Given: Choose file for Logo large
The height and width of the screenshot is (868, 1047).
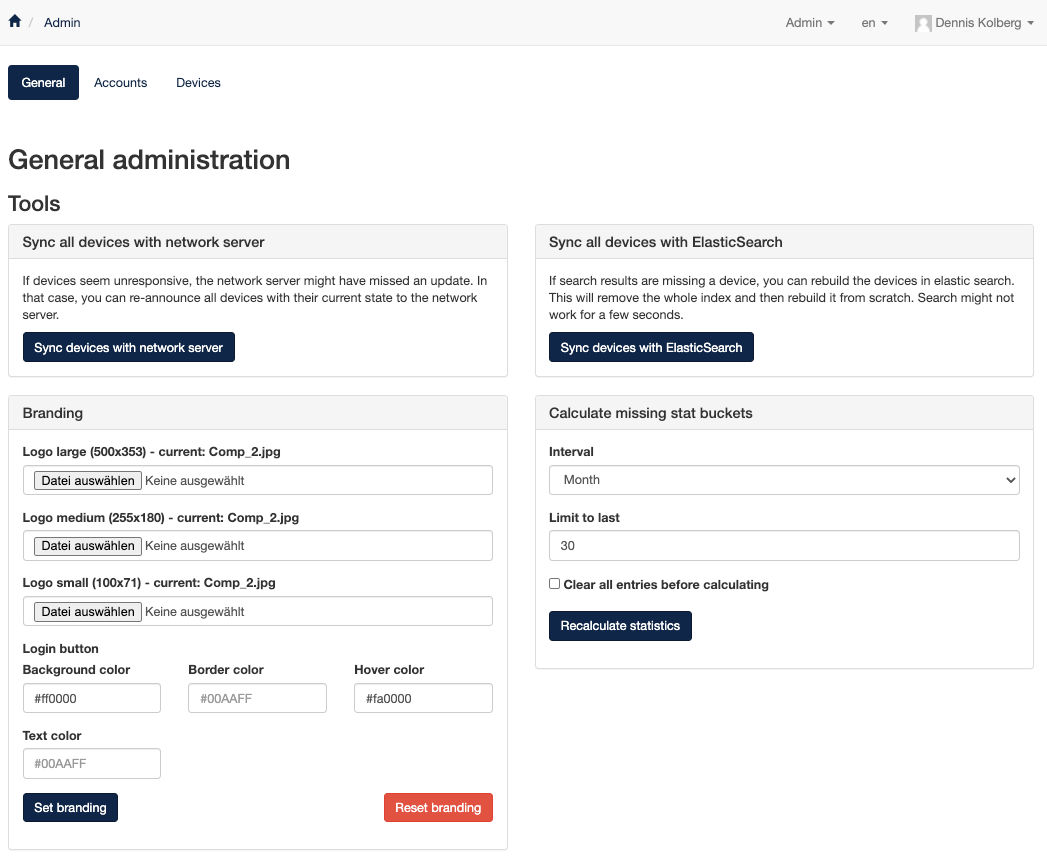Looking at the screenshot, I should coord(87,480).
